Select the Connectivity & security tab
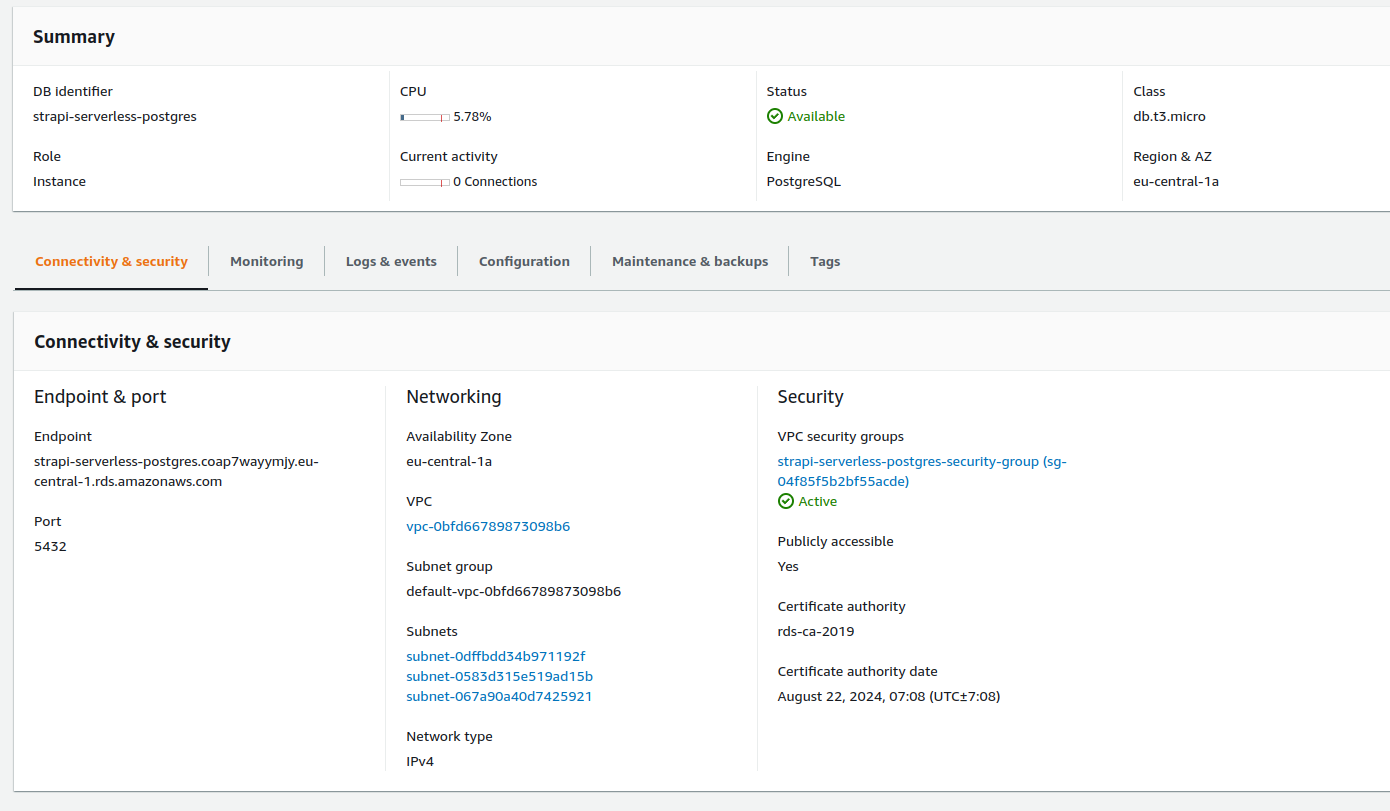Viewport: 1390px width, 811px height. [111, 261]
